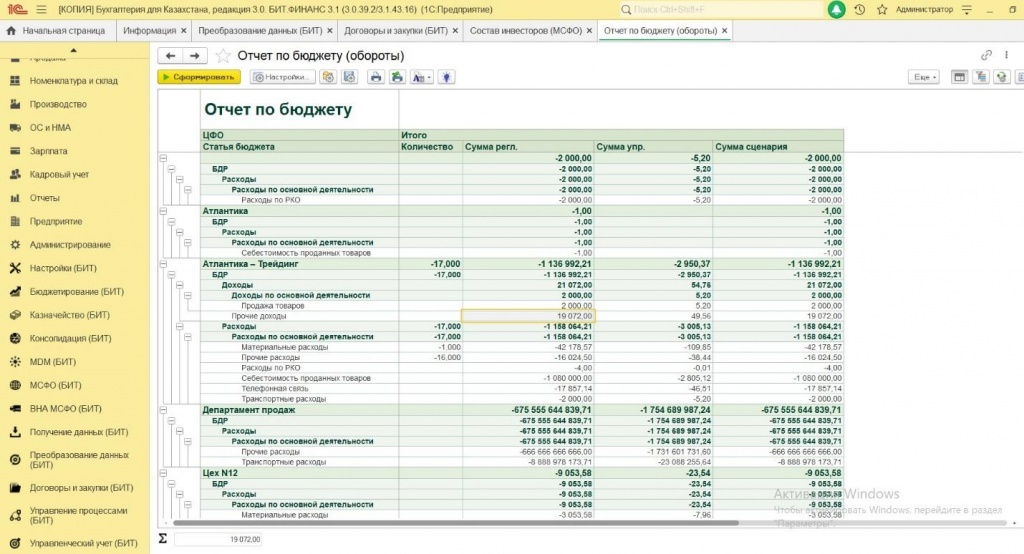Select the Прочие доходы 19 072,00 cell
Screen dimensions: 1024x554
tap(528, 316)
